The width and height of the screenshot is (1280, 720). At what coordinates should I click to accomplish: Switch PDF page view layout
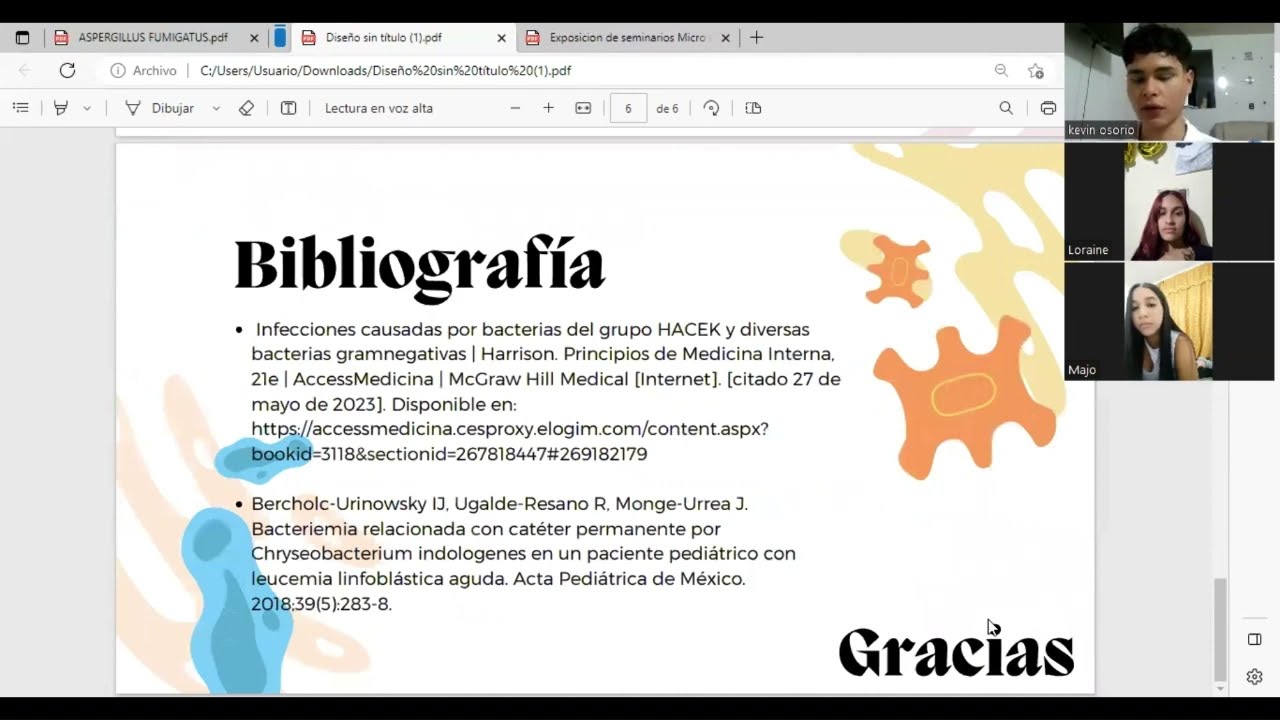pyautogui.click(x=753, y=108)
